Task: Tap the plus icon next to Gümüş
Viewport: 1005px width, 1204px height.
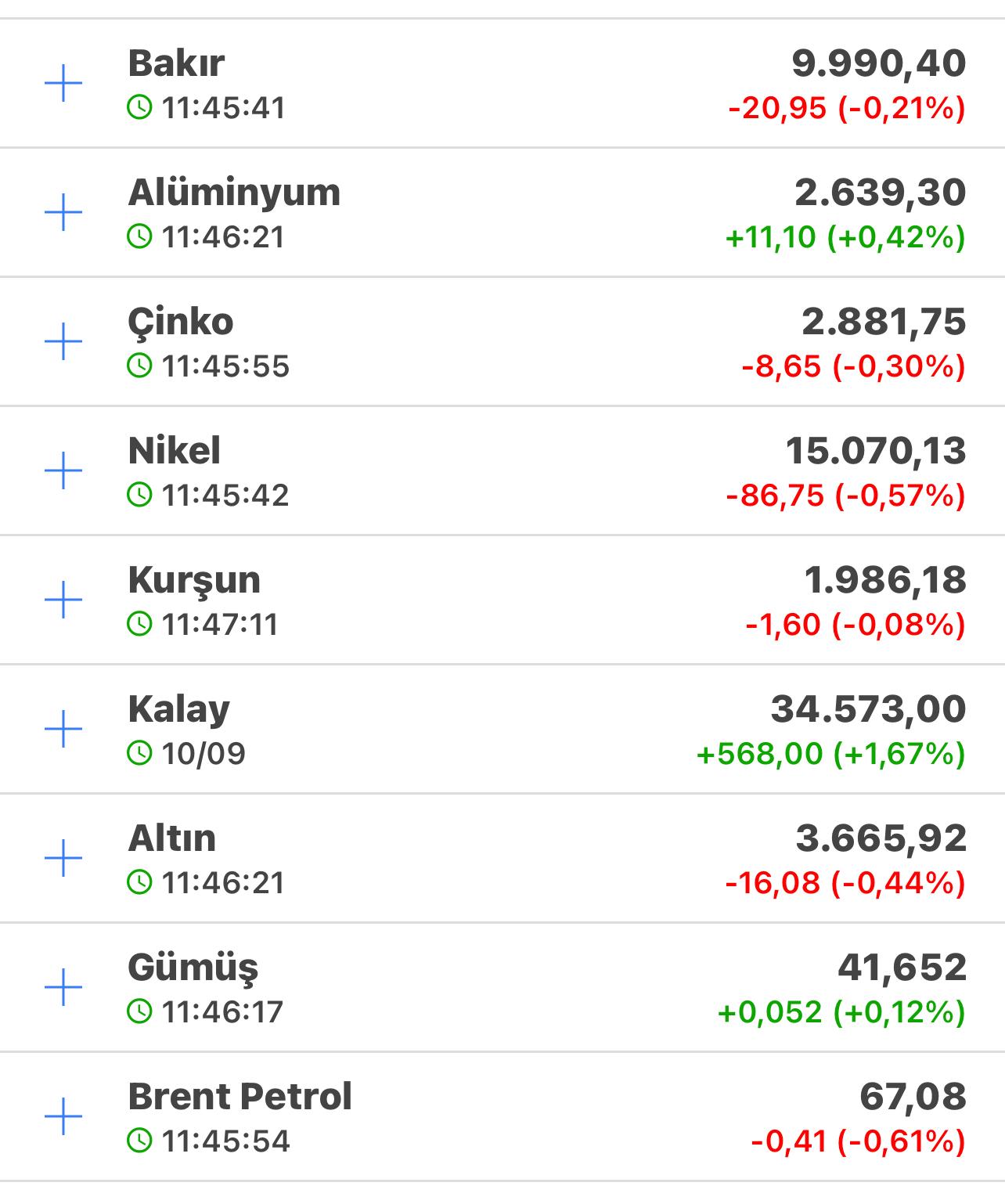Action: (63, 988)
